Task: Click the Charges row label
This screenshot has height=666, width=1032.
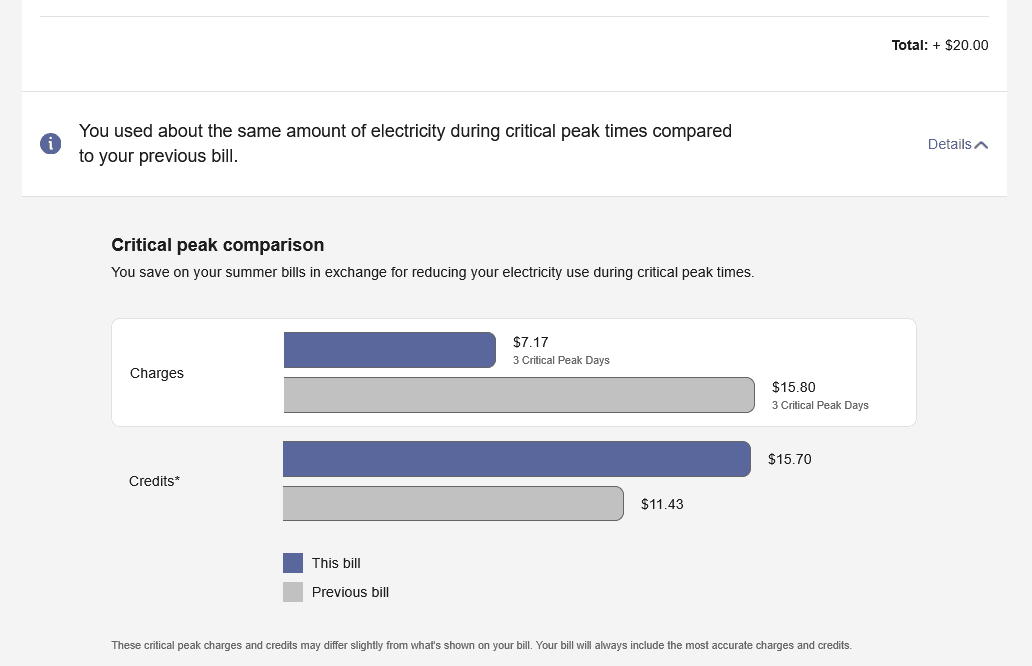Action: pyautogui.click(x=156, y=373)
